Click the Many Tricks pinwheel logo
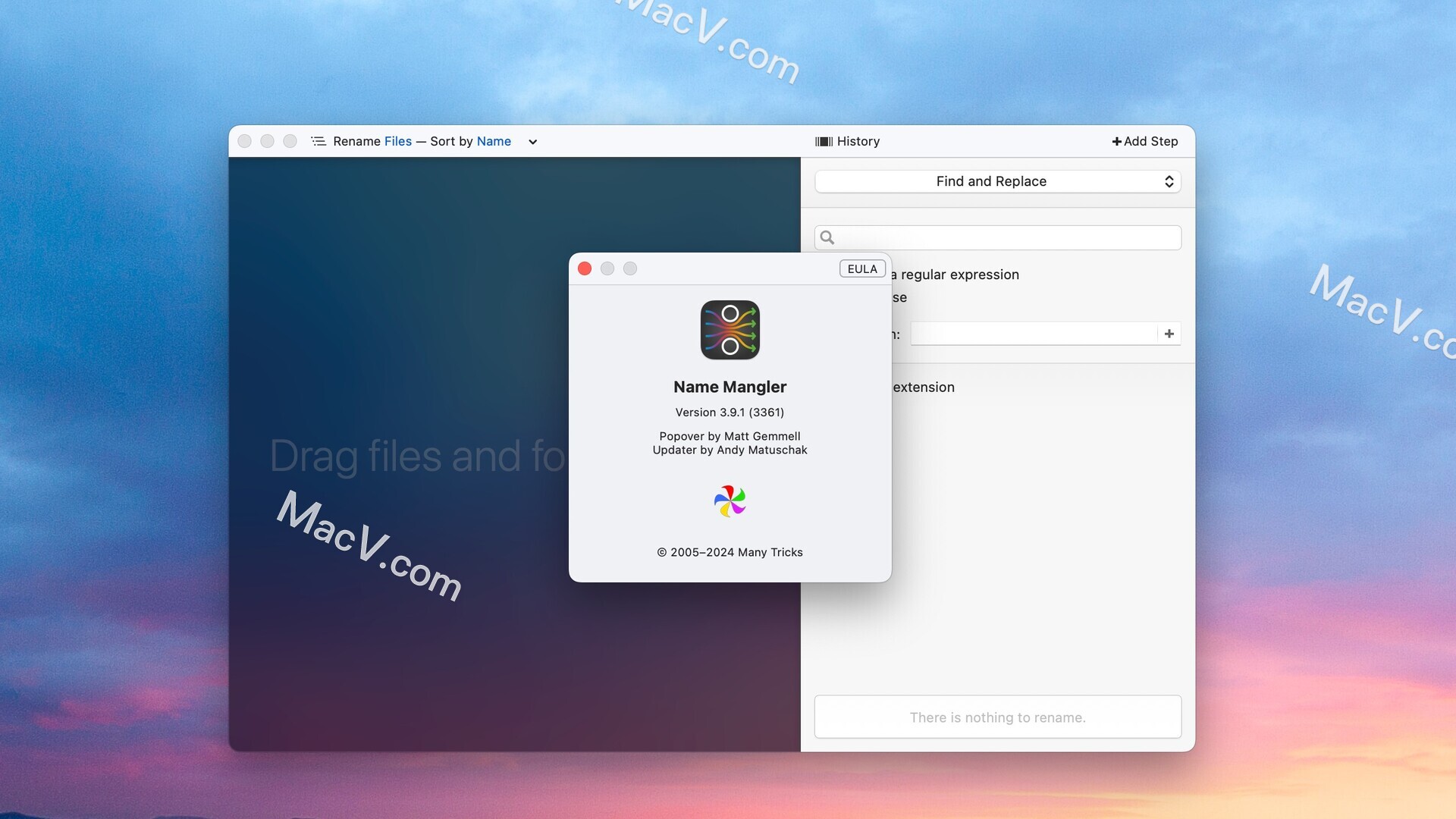The image size is (1456, 819). pyautogui.click(x=730, y=501)
